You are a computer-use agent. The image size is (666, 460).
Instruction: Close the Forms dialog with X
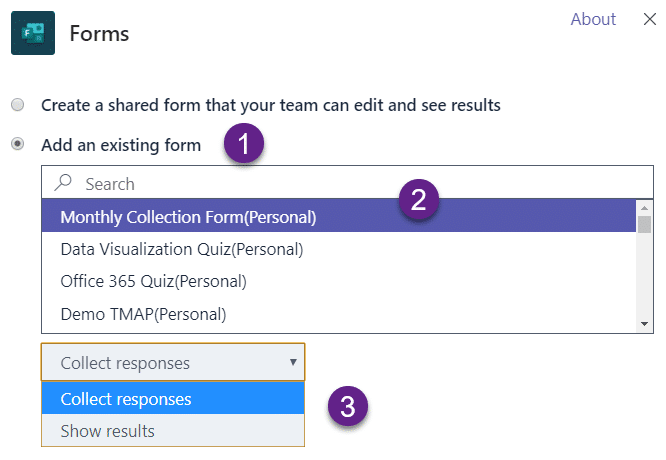(x=649, y=19)
